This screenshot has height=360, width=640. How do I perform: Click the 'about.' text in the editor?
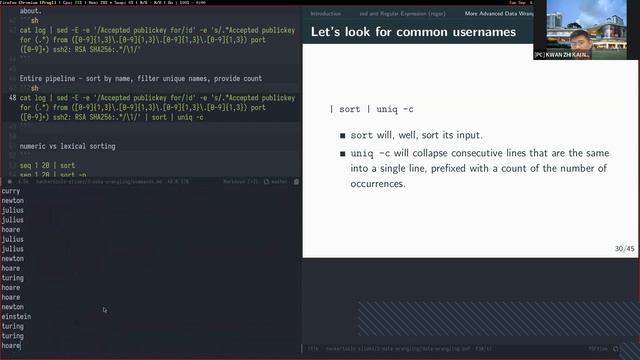click(31, 11)
